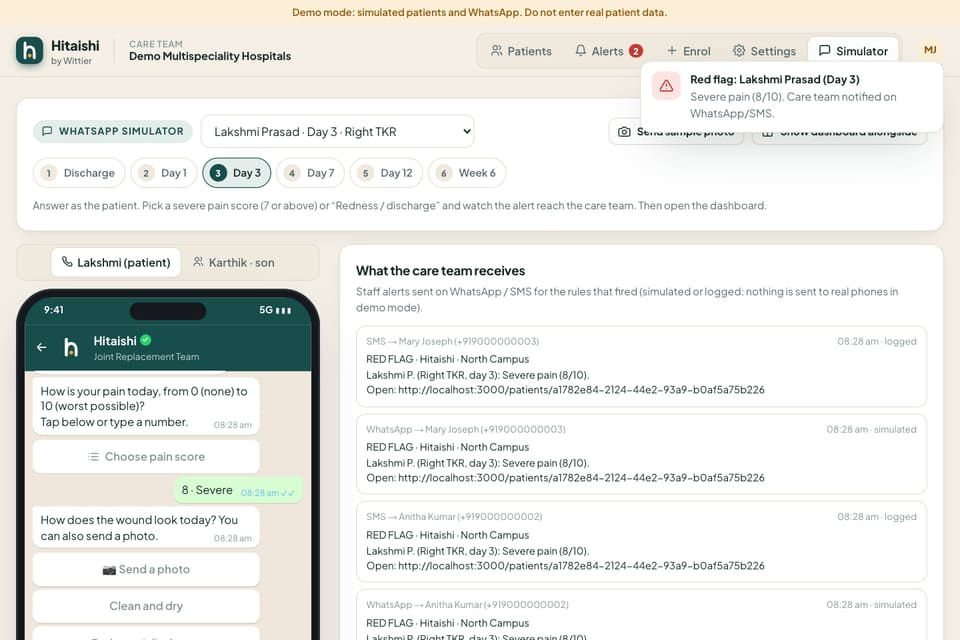
Task: Click the What the care team receives heading
Action: [441, 271]
